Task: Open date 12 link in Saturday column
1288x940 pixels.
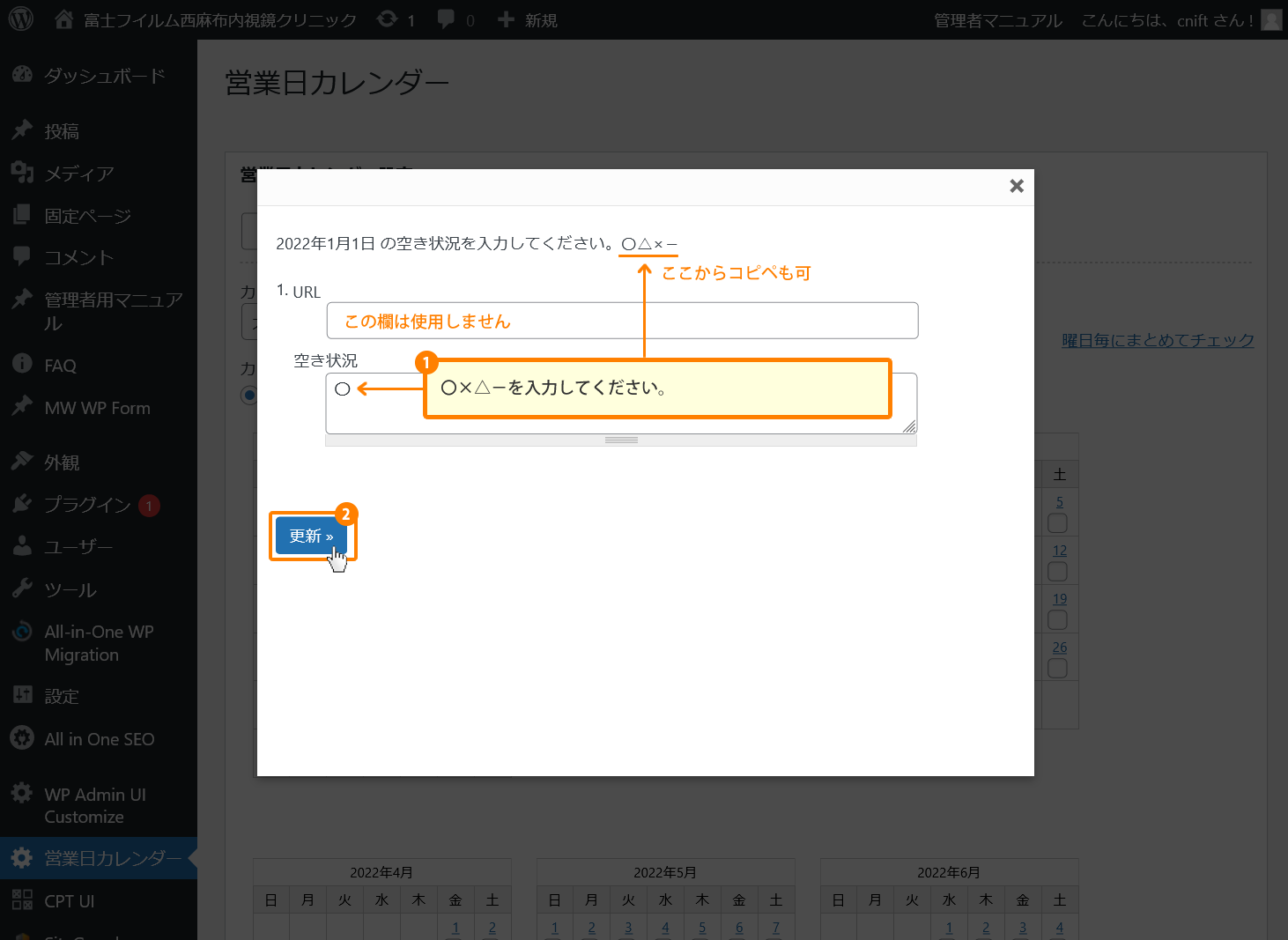Action: pyautogui.click(x=1060, y=551)
